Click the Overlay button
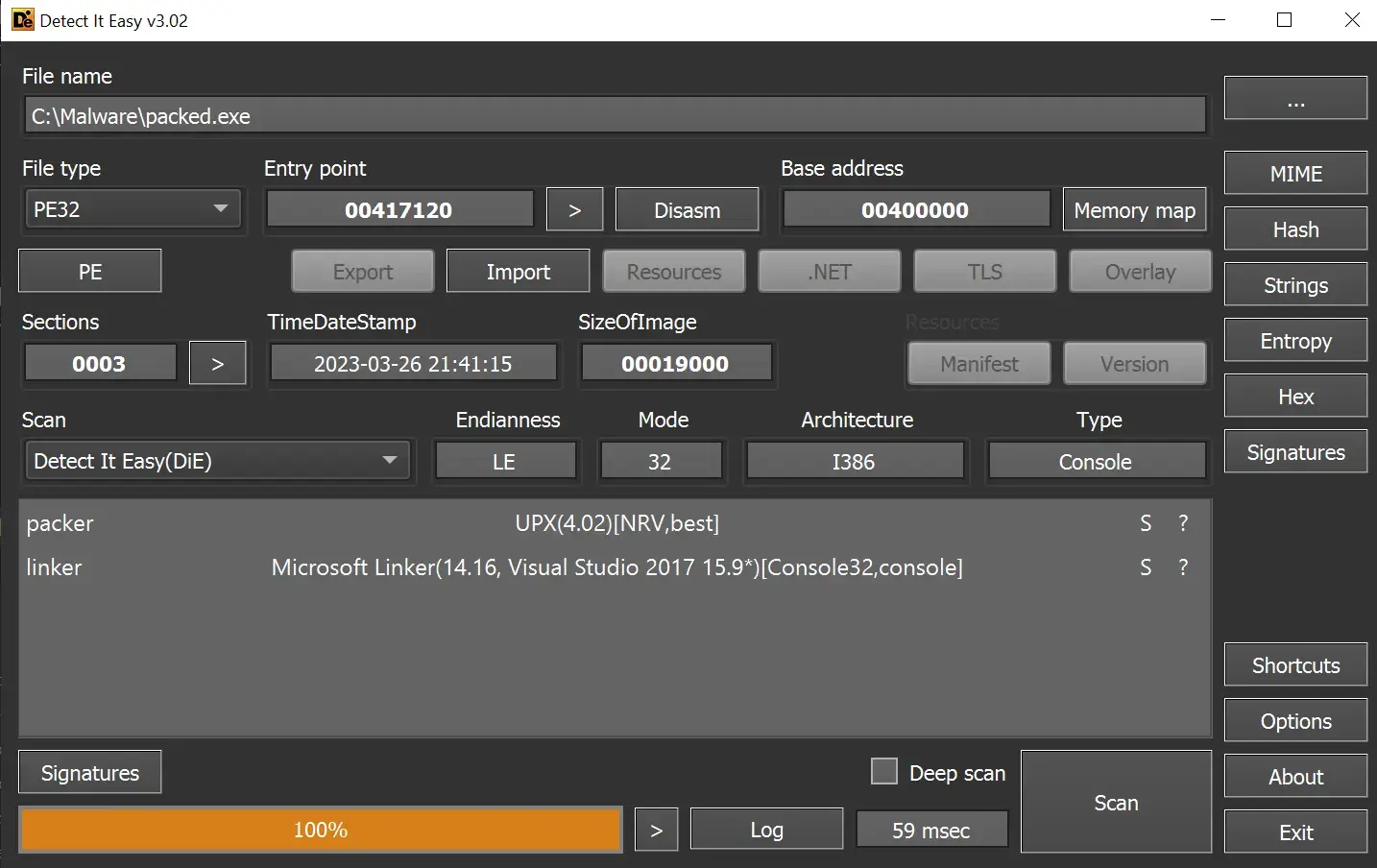The width and height of the screenshot is (1377, 868). pos(1140,272)
